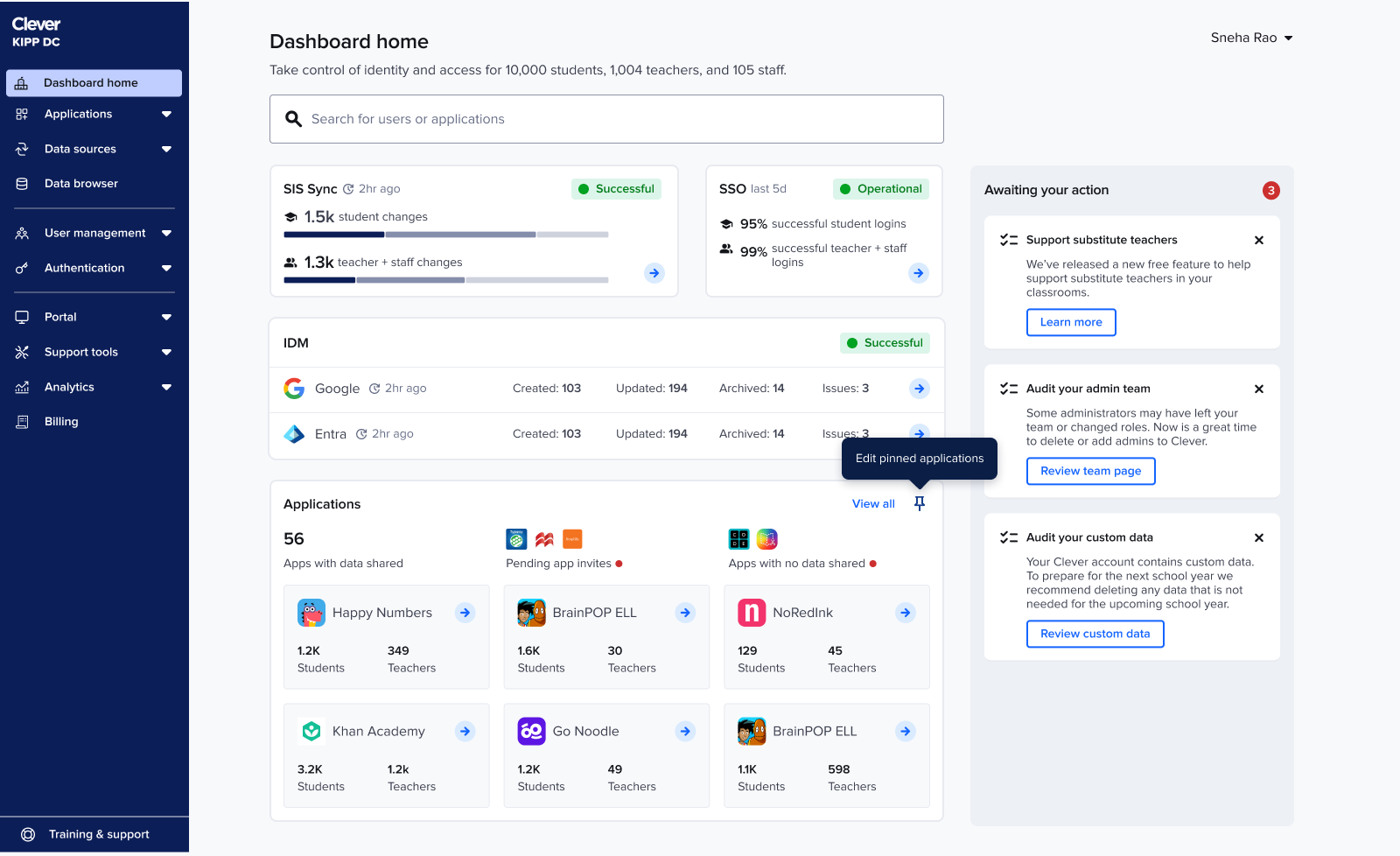Expand the Applications sidebar menu

[166, 114]
